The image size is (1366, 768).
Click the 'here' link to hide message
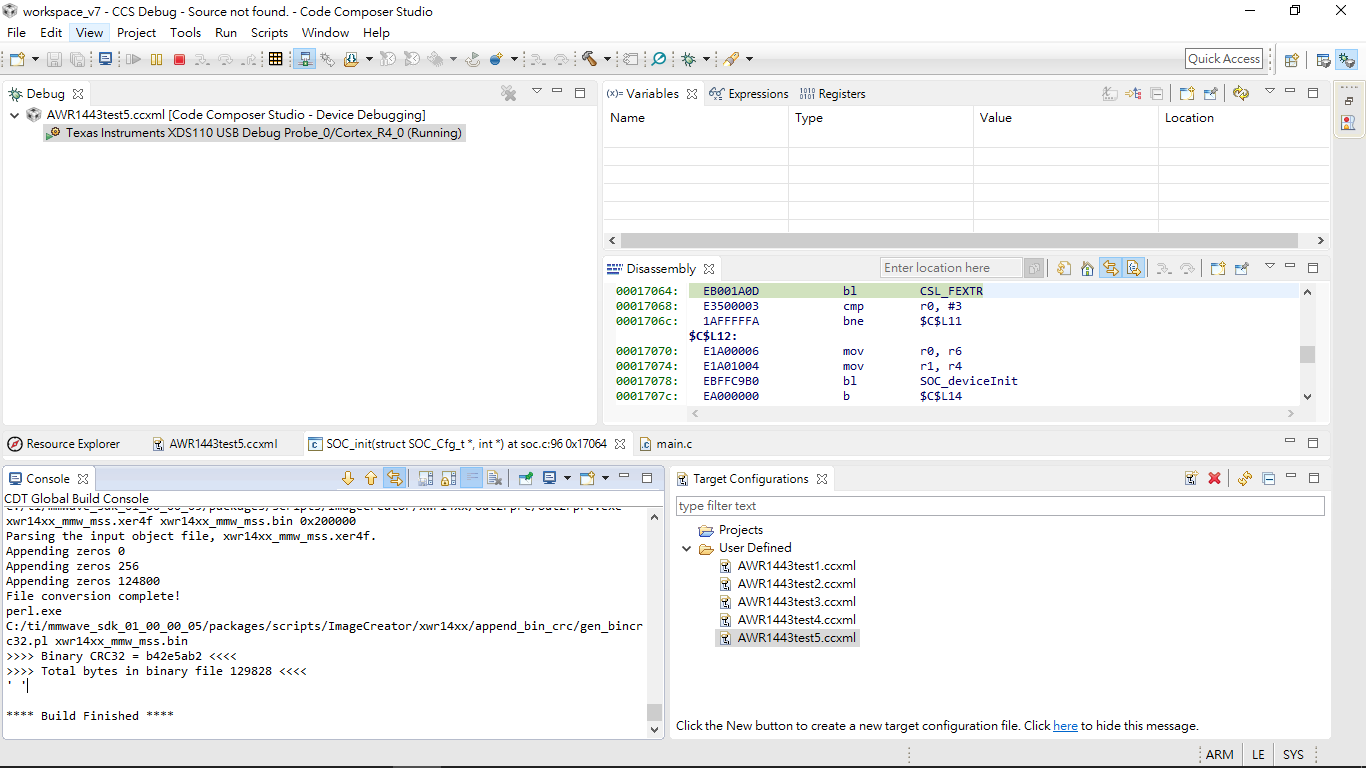click(x=1065, y=726)
